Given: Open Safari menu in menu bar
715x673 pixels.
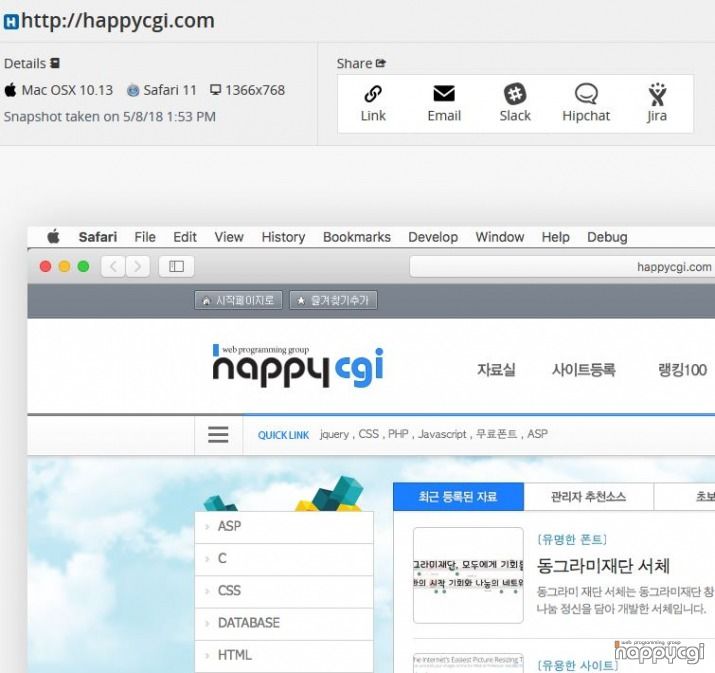Looking at the screenshot, I should (x=98, y=237).
